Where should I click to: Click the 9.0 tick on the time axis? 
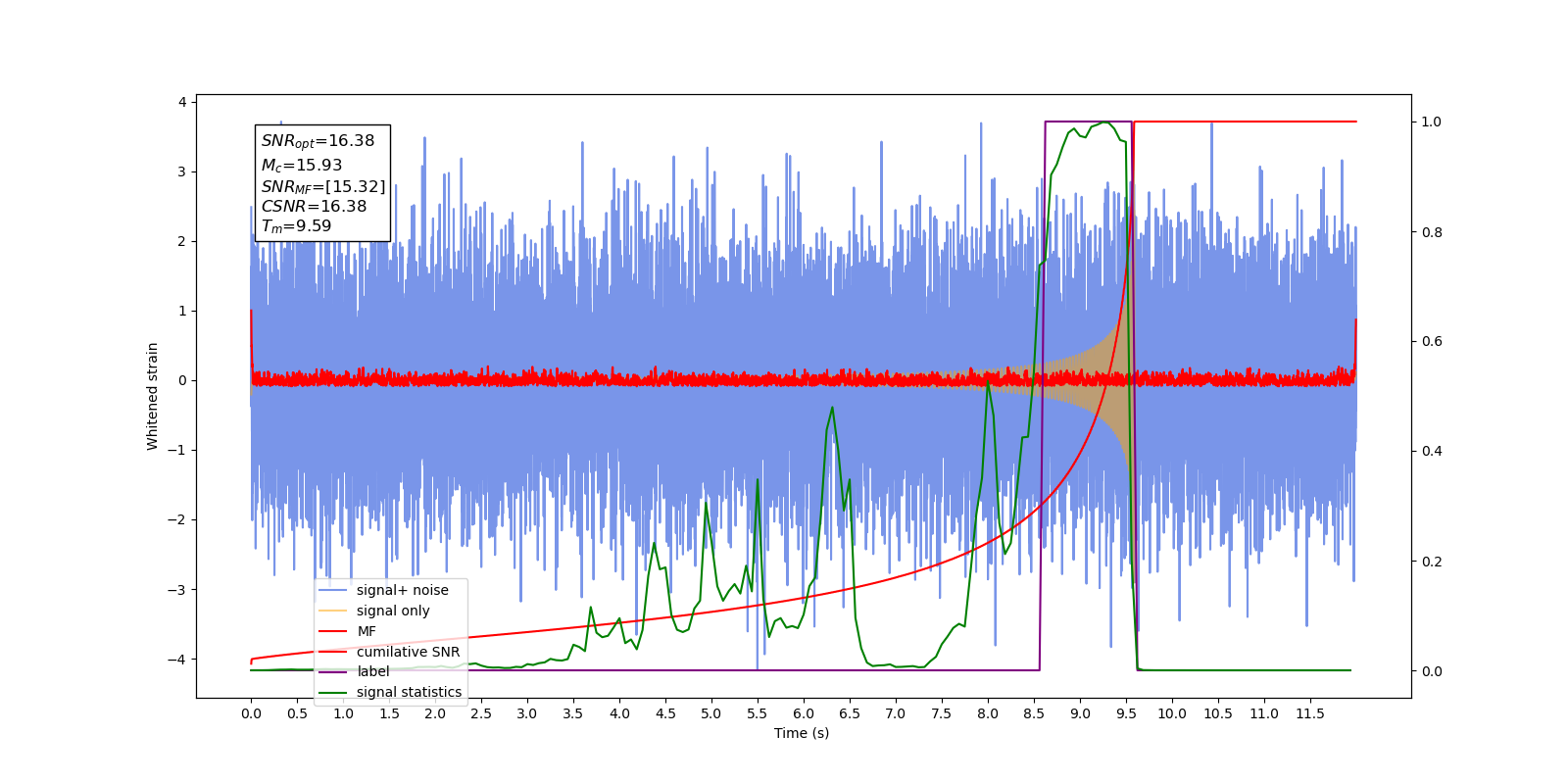pos(1080,713)
